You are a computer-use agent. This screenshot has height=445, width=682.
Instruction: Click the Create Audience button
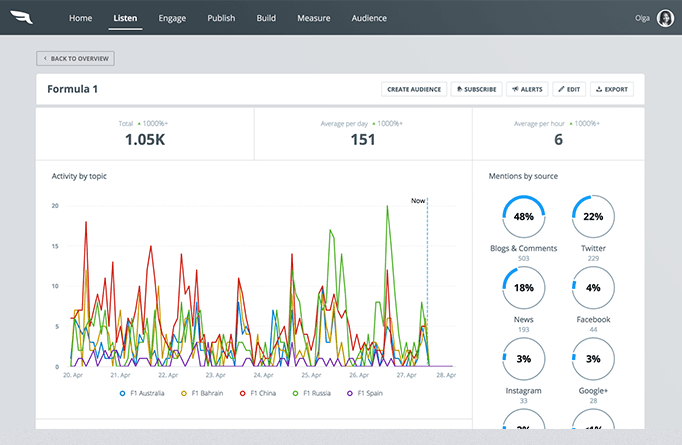point(414,89)
